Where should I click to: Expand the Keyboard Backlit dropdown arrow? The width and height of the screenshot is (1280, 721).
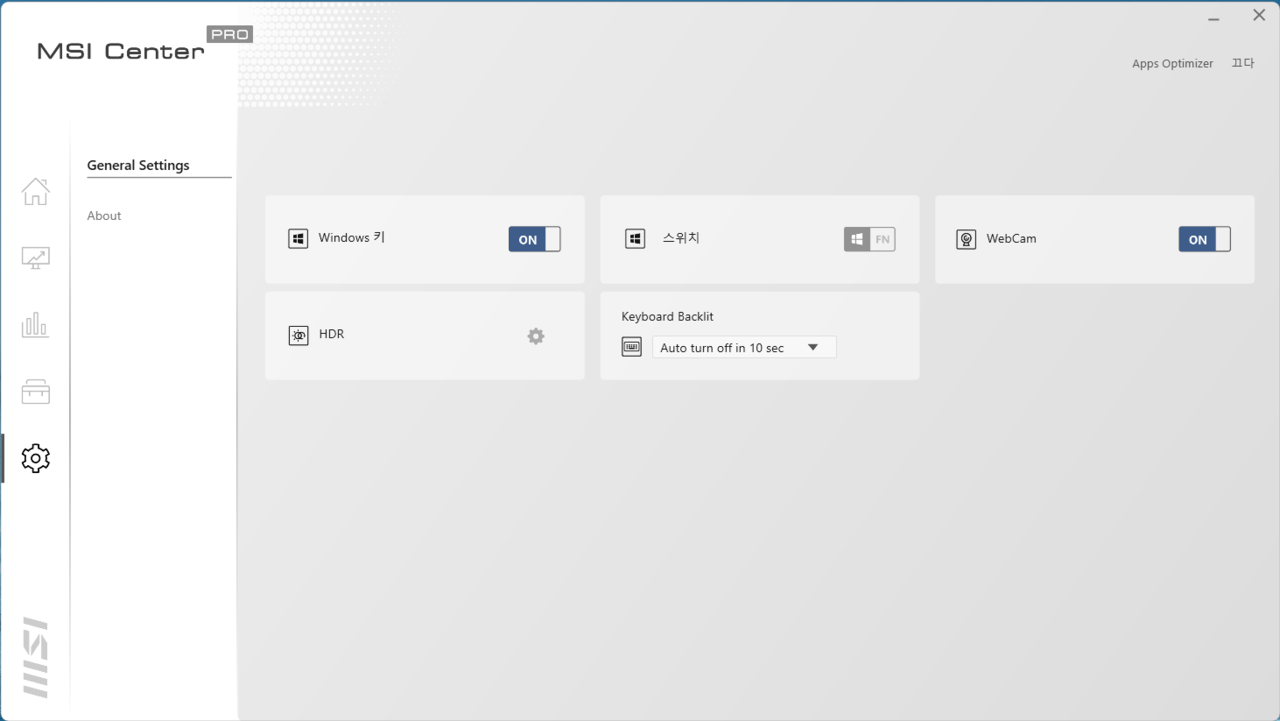[x=813, y=347]
